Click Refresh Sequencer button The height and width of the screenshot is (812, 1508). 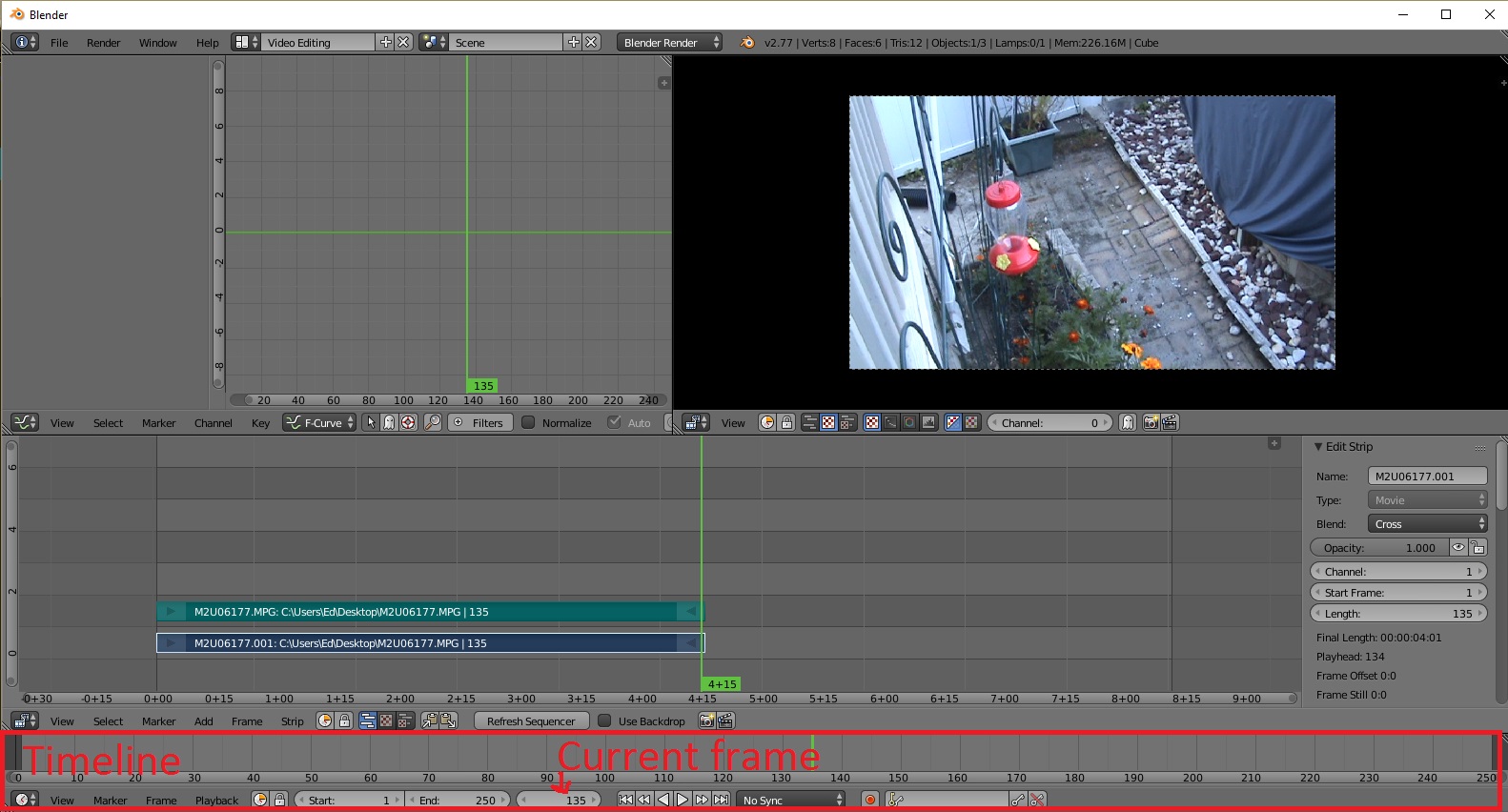531,721
